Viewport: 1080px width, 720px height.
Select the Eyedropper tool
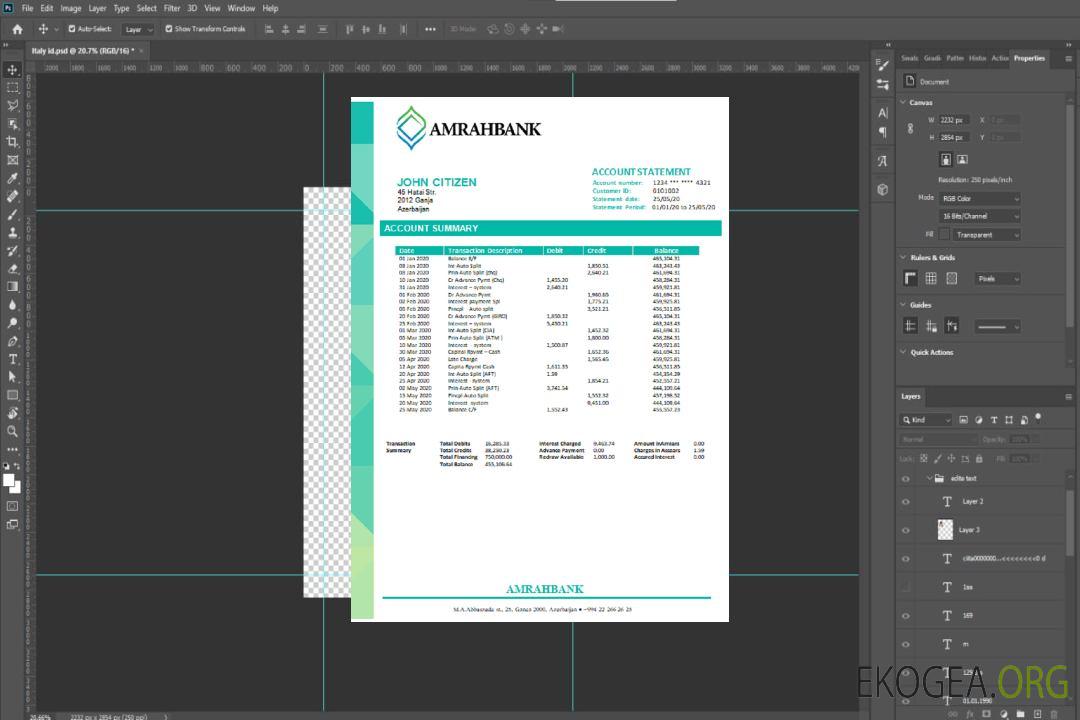(x=12, y=178)
